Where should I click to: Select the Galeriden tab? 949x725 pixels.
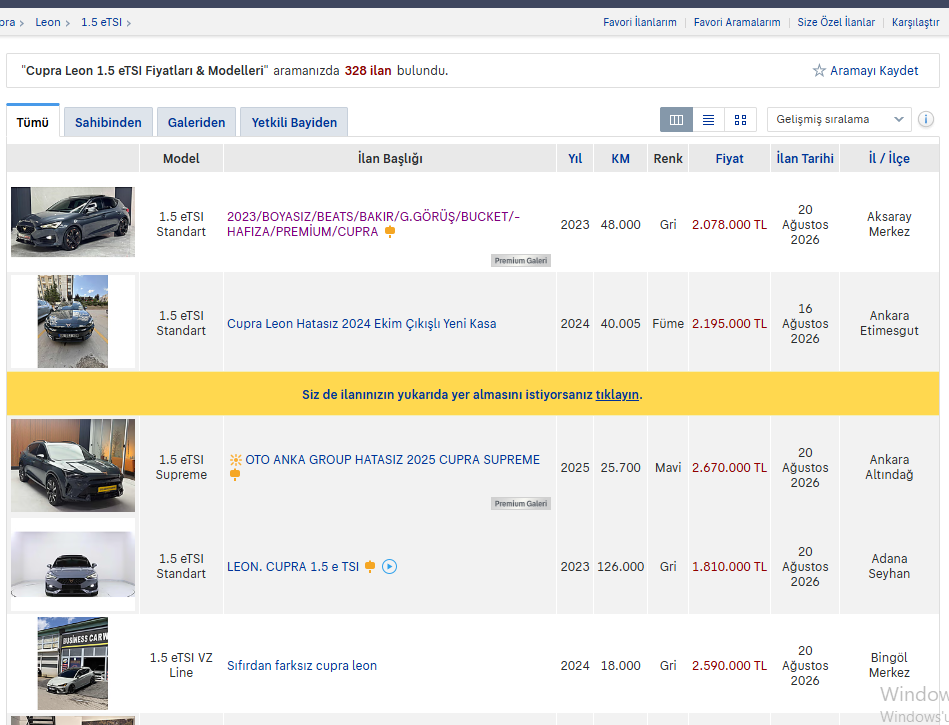(x=196, y=122)
